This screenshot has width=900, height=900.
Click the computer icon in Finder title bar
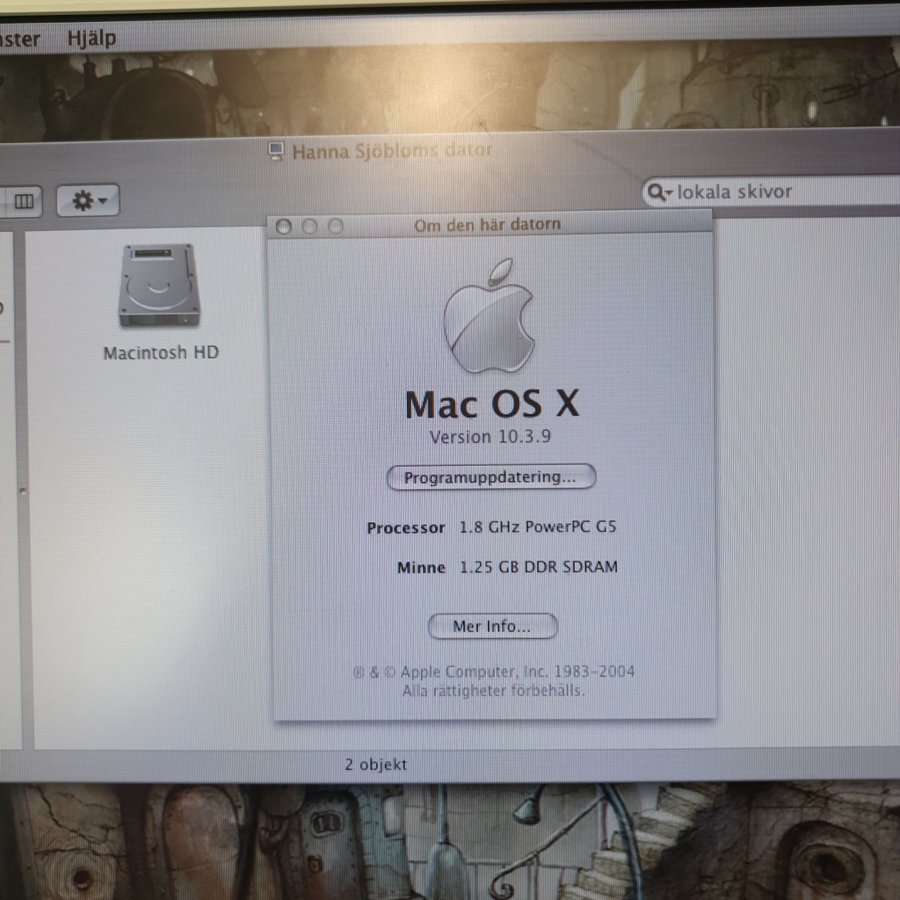(x=276, y=152)
